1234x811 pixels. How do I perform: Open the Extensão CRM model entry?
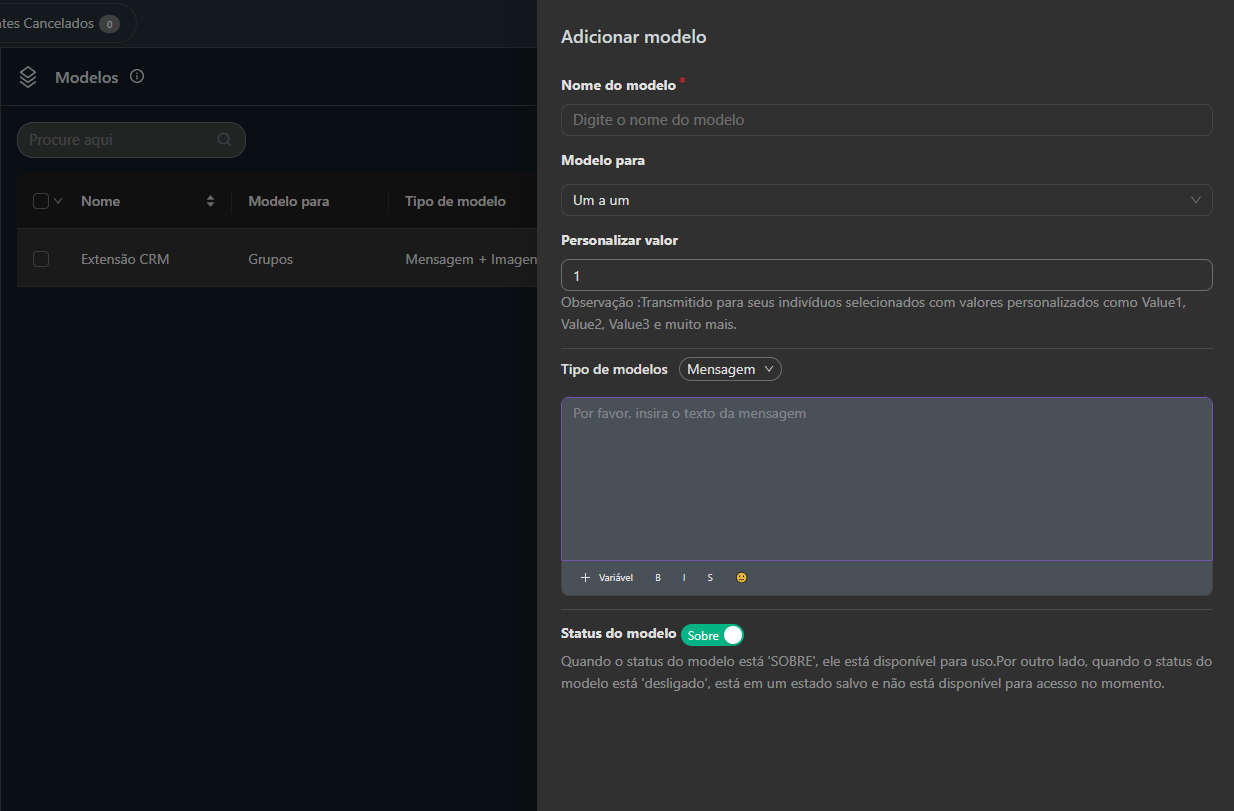[x=125, y=259]
